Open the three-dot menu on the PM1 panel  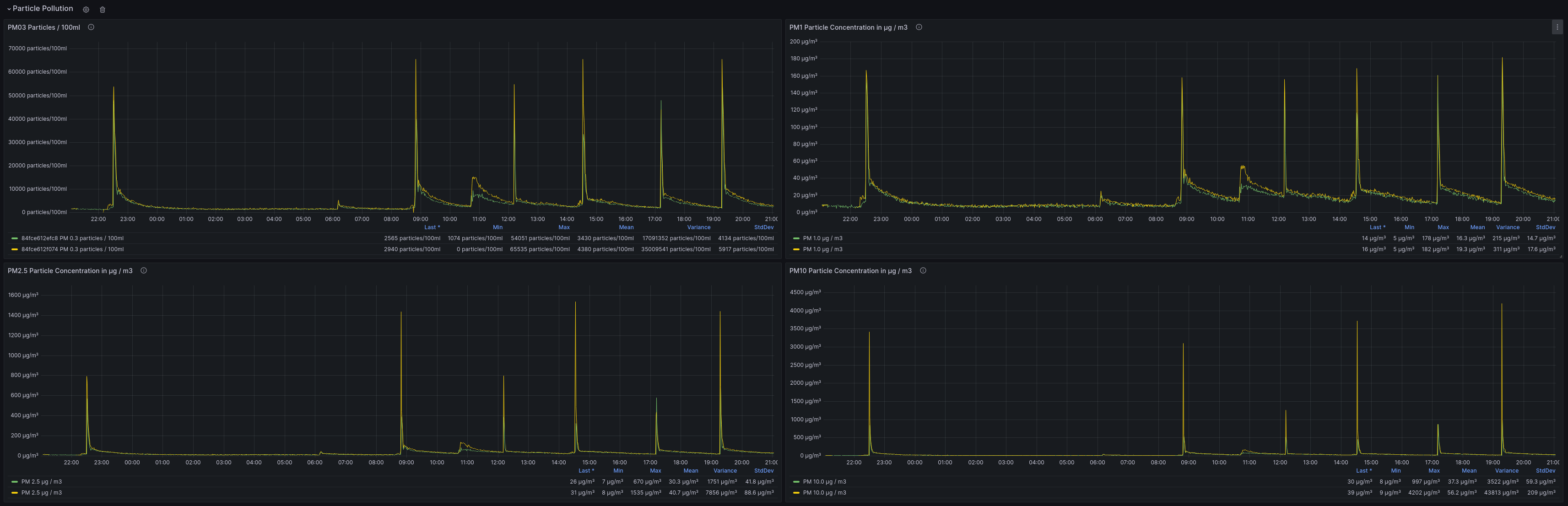[1557, 27]
